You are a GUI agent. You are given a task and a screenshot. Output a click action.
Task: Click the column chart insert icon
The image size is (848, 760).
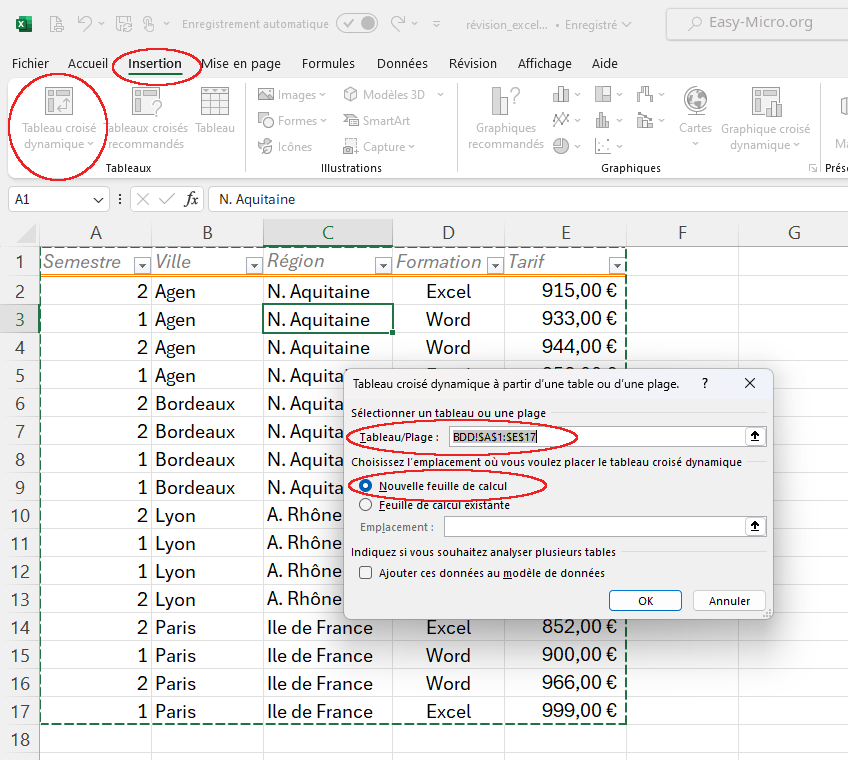[561, 95]
